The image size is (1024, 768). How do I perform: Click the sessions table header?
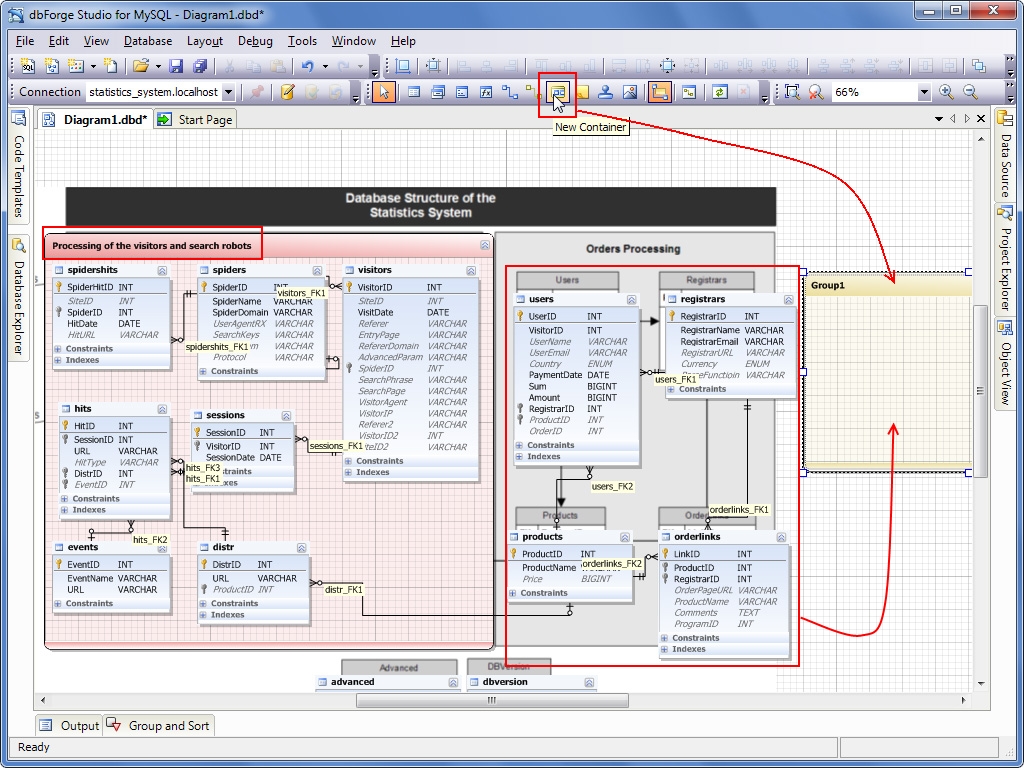pyautogui.click(x=242, y=415)
